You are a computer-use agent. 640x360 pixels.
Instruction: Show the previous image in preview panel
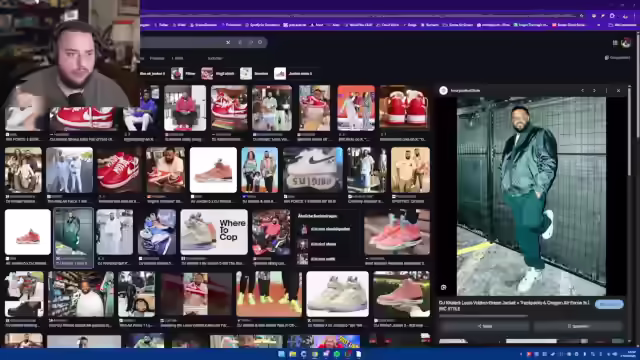point(582,91)
